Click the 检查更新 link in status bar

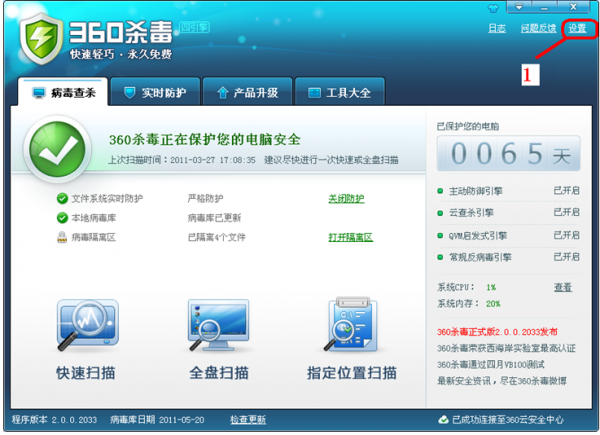point(248,420)
